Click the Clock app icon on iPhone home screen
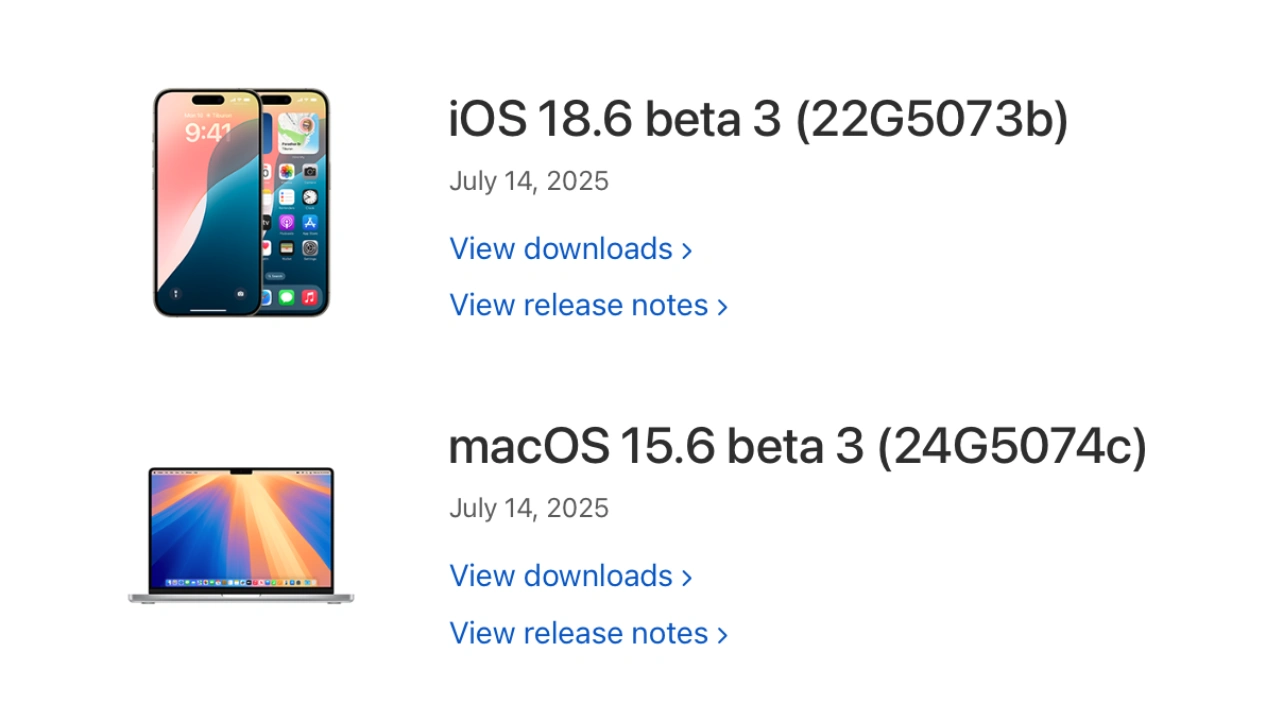Screen dimensions: 1280x720 tap(309, 197)
